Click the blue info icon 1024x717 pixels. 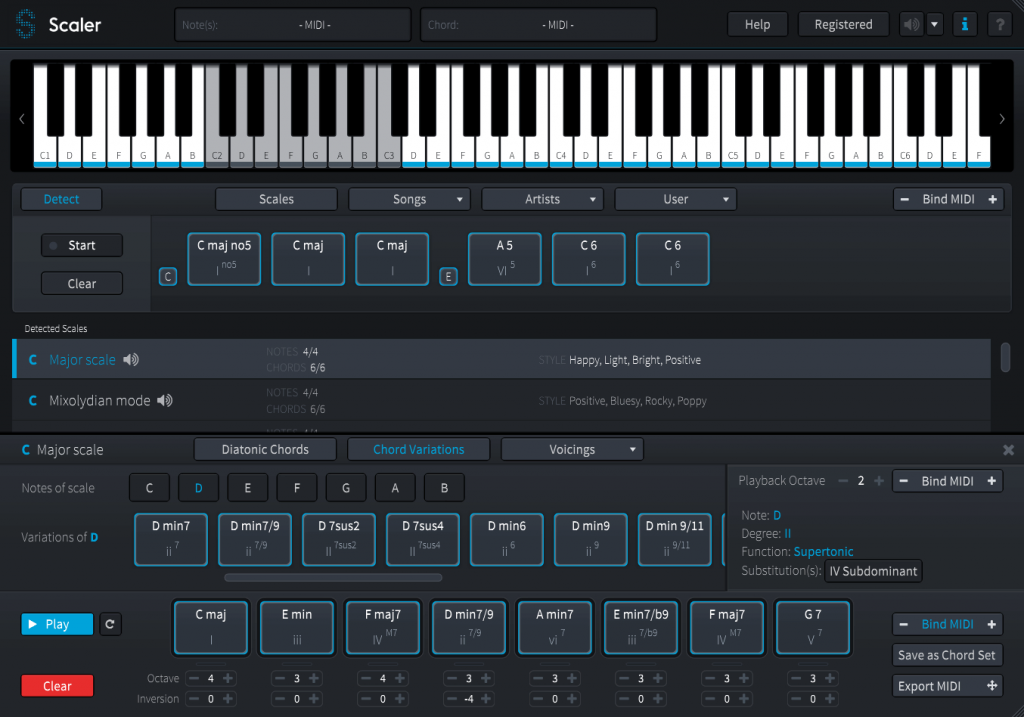965,25
